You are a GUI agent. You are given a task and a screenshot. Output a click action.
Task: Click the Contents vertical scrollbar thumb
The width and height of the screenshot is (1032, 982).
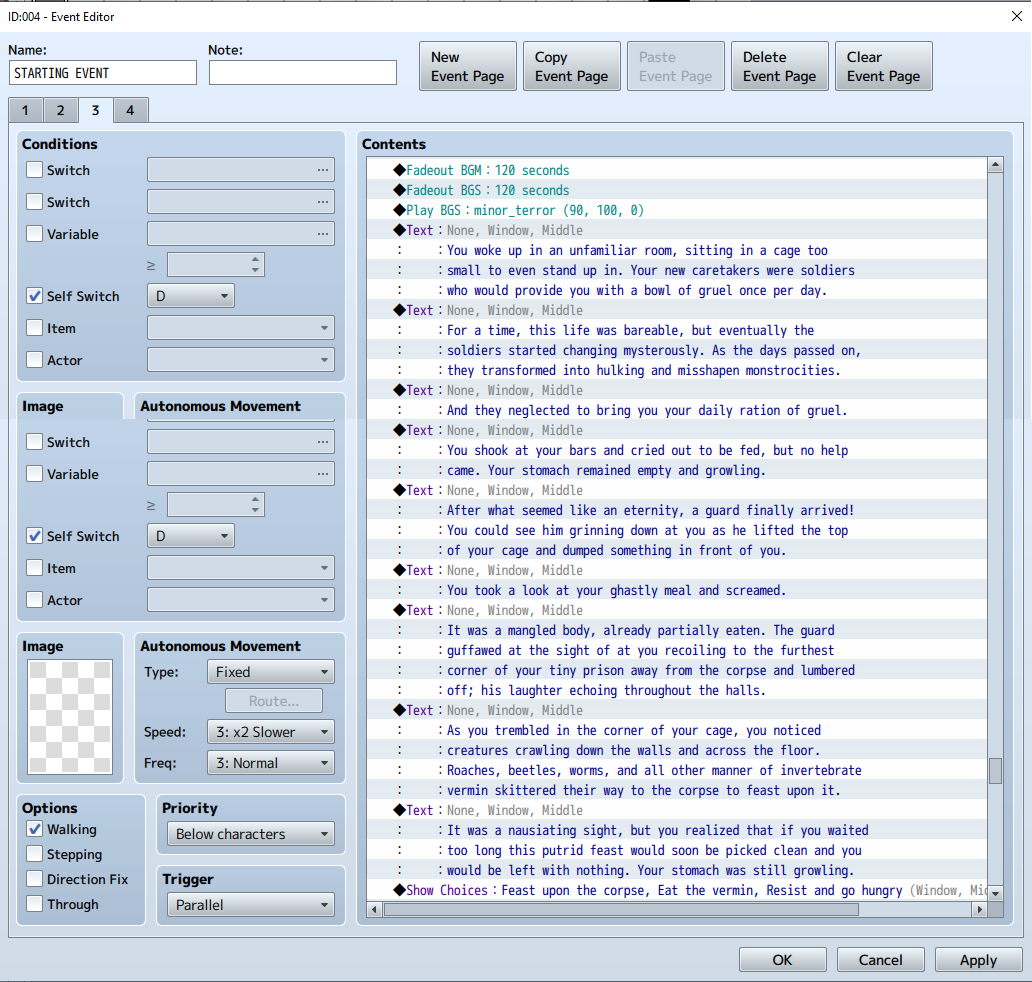coord(995,771)
